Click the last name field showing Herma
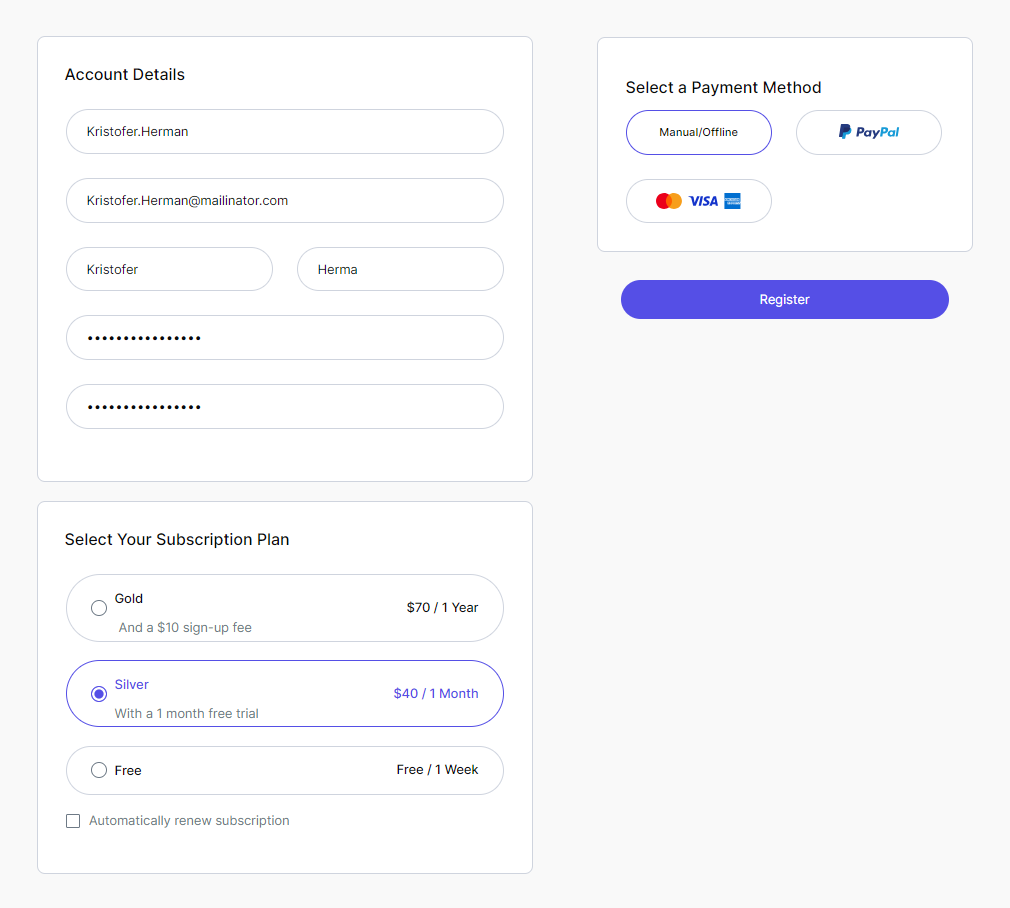 400,269
